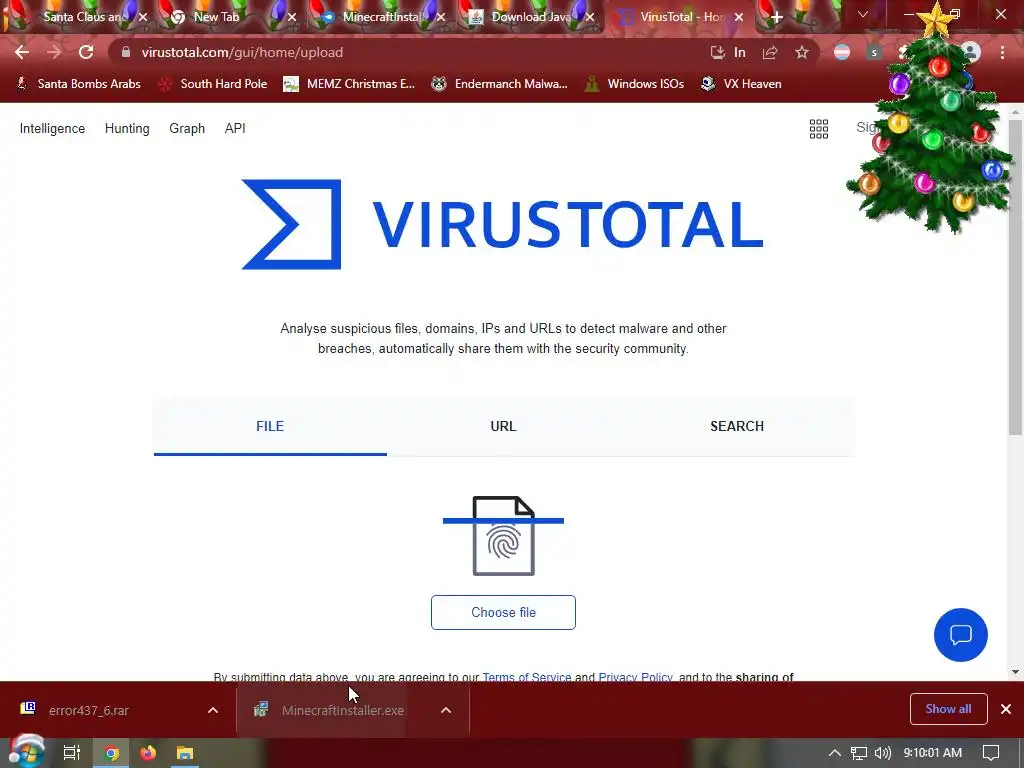Show hidden tray icons chevron

pos(835,753)
